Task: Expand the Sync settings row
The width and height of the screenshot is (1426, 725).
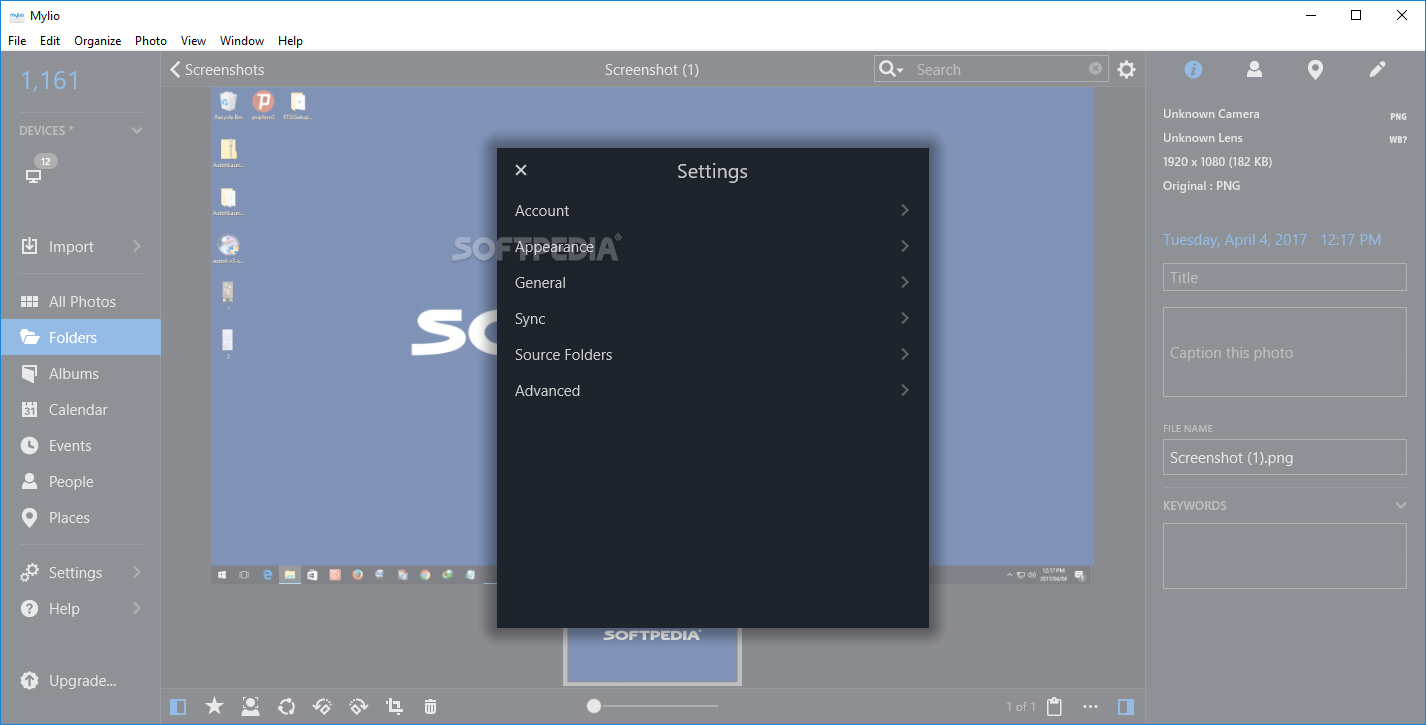Action: pyautogui.click(x=713, y=319)
